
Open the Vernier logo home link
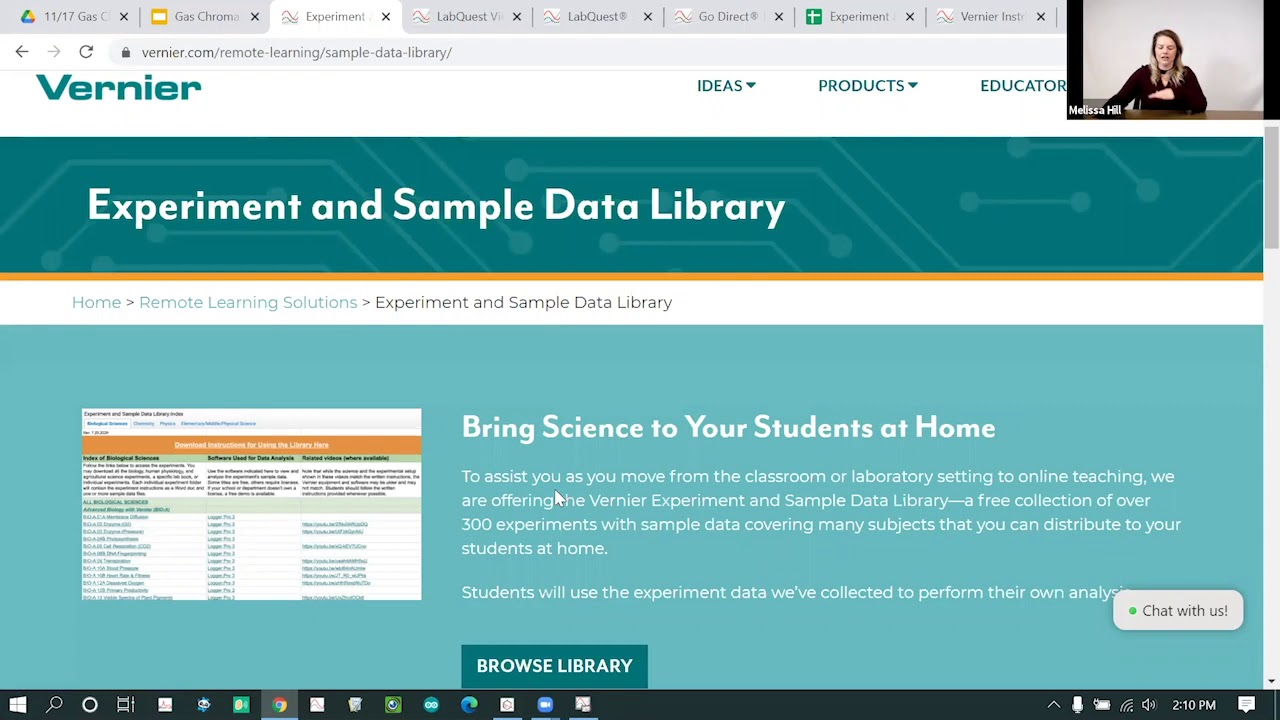click(x=118, y=87)
